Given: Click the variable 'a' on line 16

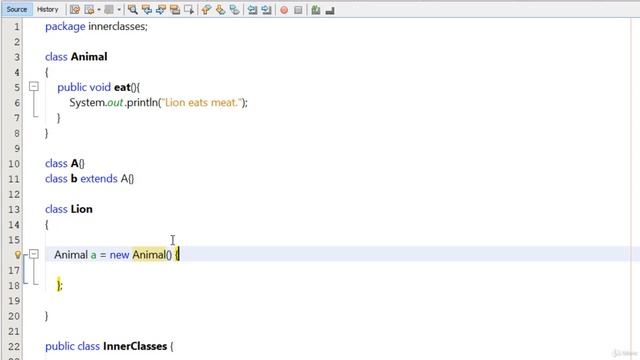Looking at the screenshot, I should 93,255.
